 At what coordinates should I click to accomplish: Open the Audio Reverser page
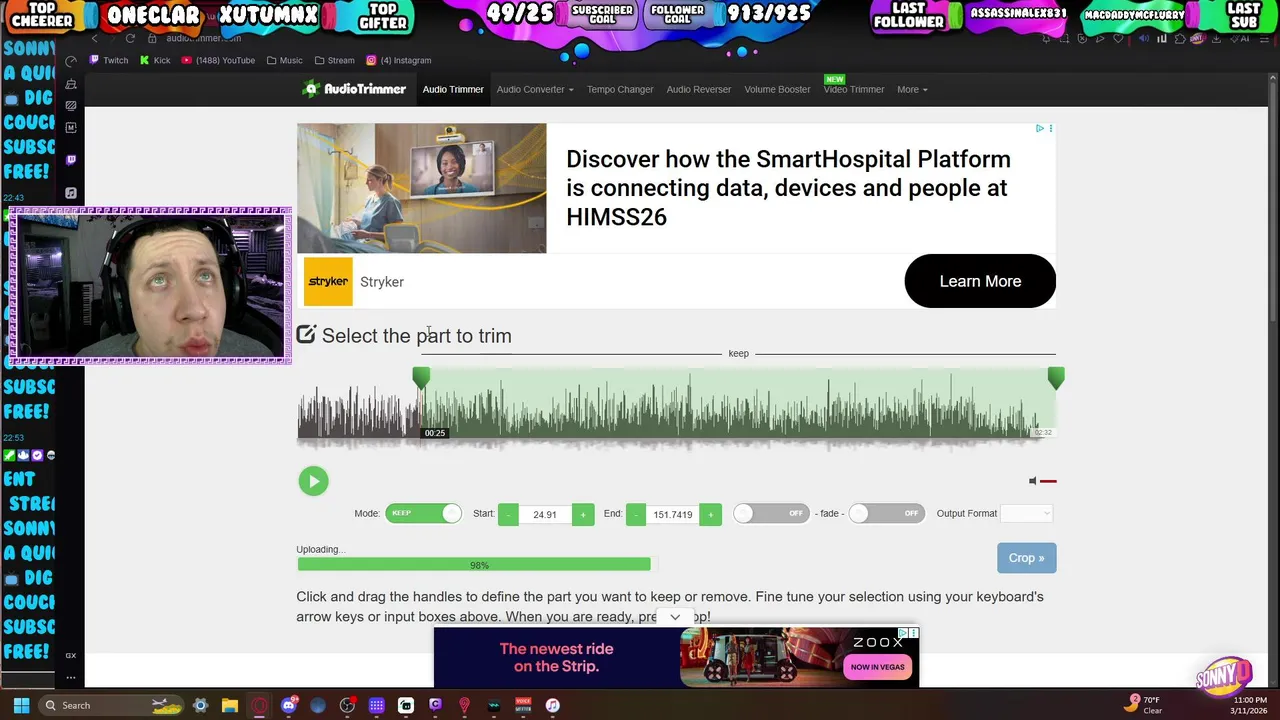(x=699, y=89)
